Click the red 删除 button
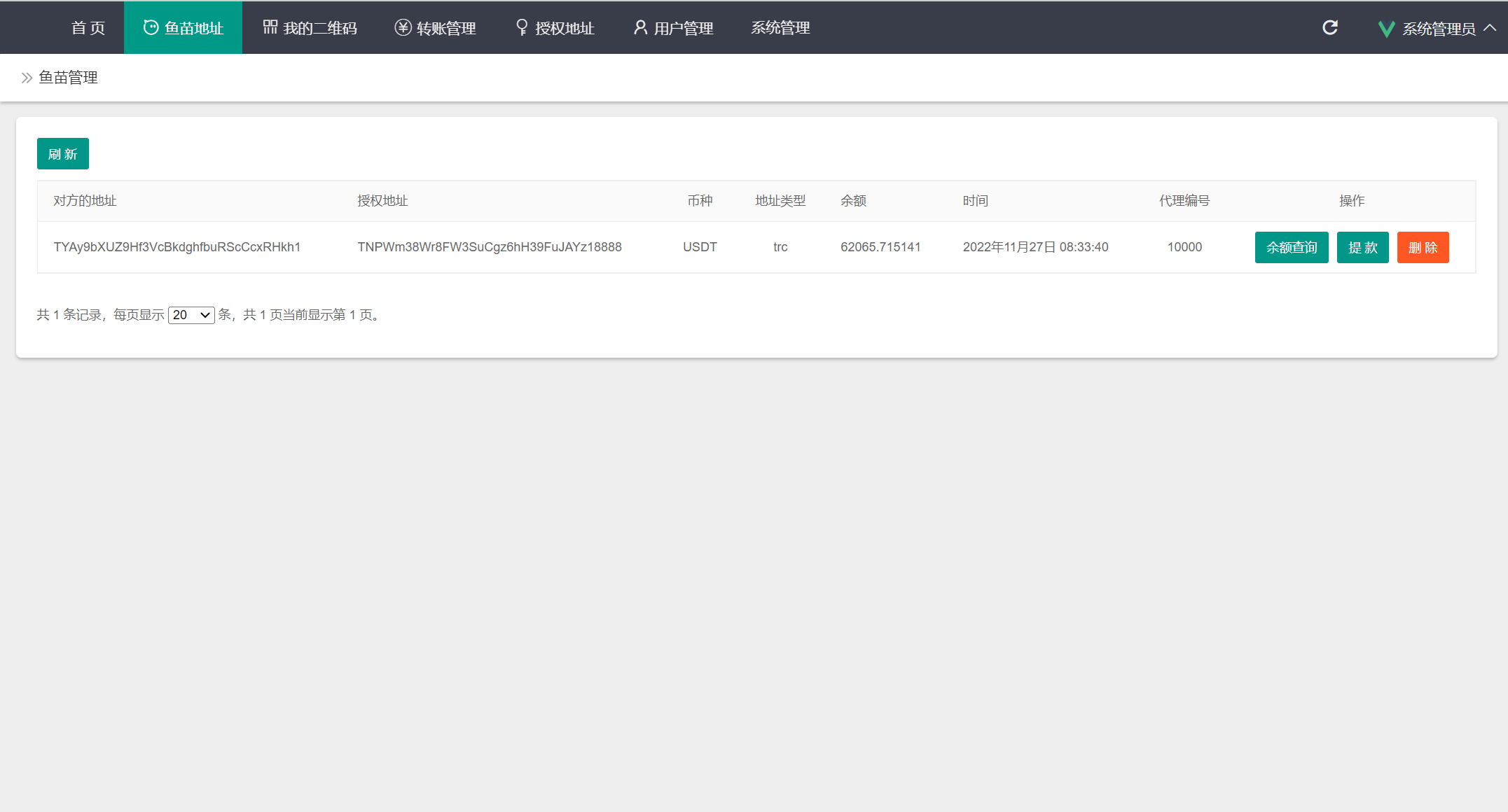 point(1423,247)
